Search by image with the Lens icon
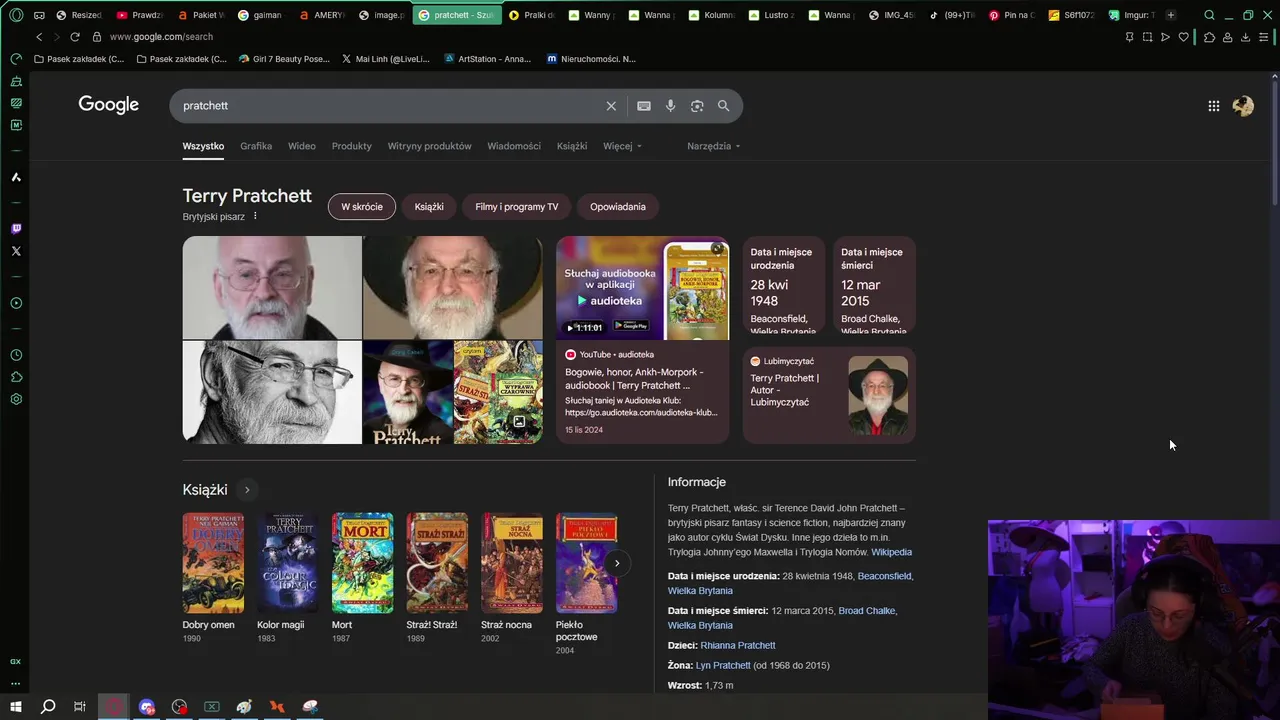The width and height of the screenshot is (1280, 720). click(x=697, y=106)
